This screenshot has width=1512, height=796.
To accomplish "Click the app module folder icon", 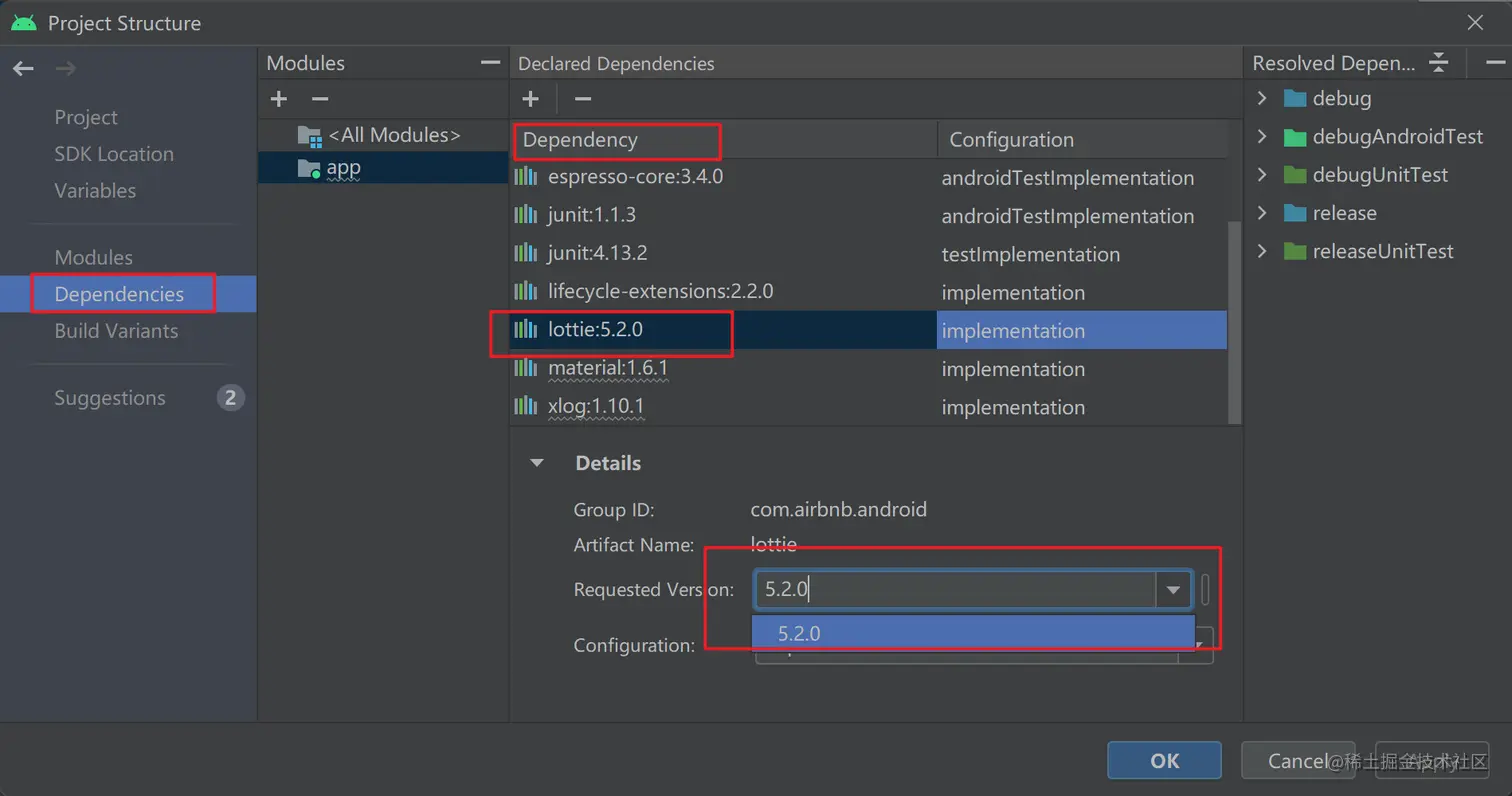I will tap(309, 169).
